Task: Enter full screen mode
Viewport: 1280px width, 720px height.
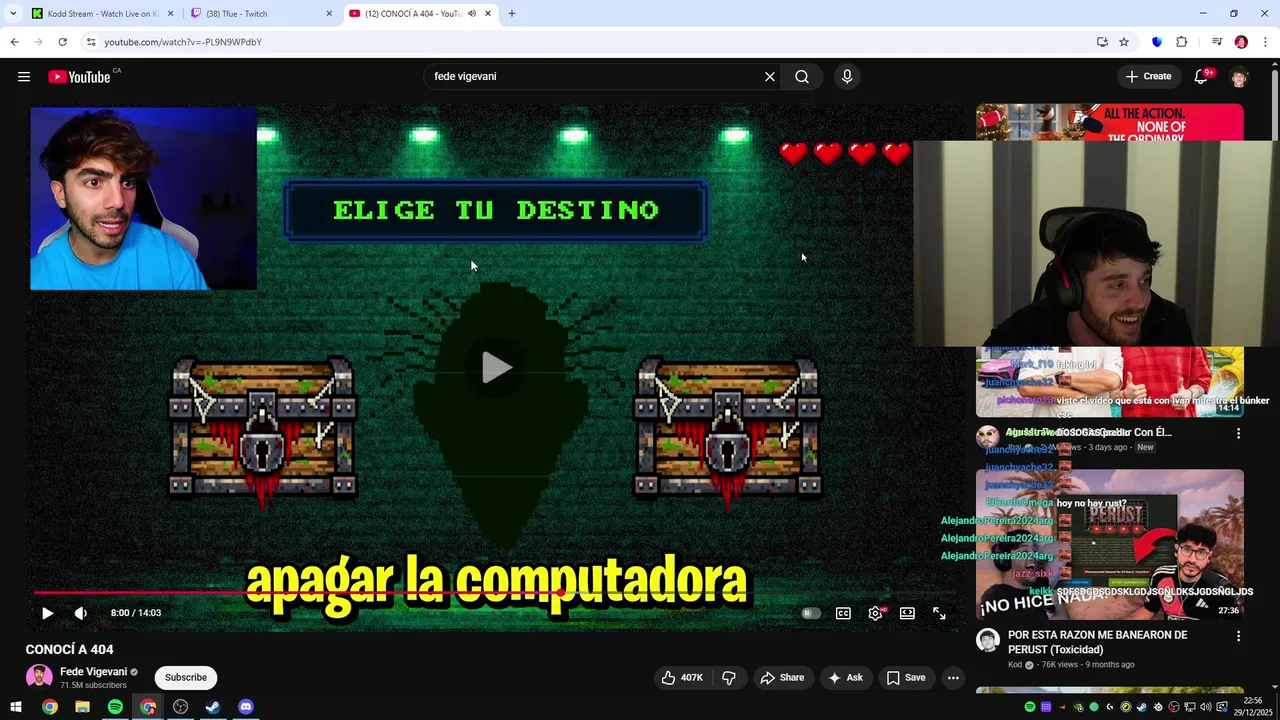Action: (x=939, y=613)
